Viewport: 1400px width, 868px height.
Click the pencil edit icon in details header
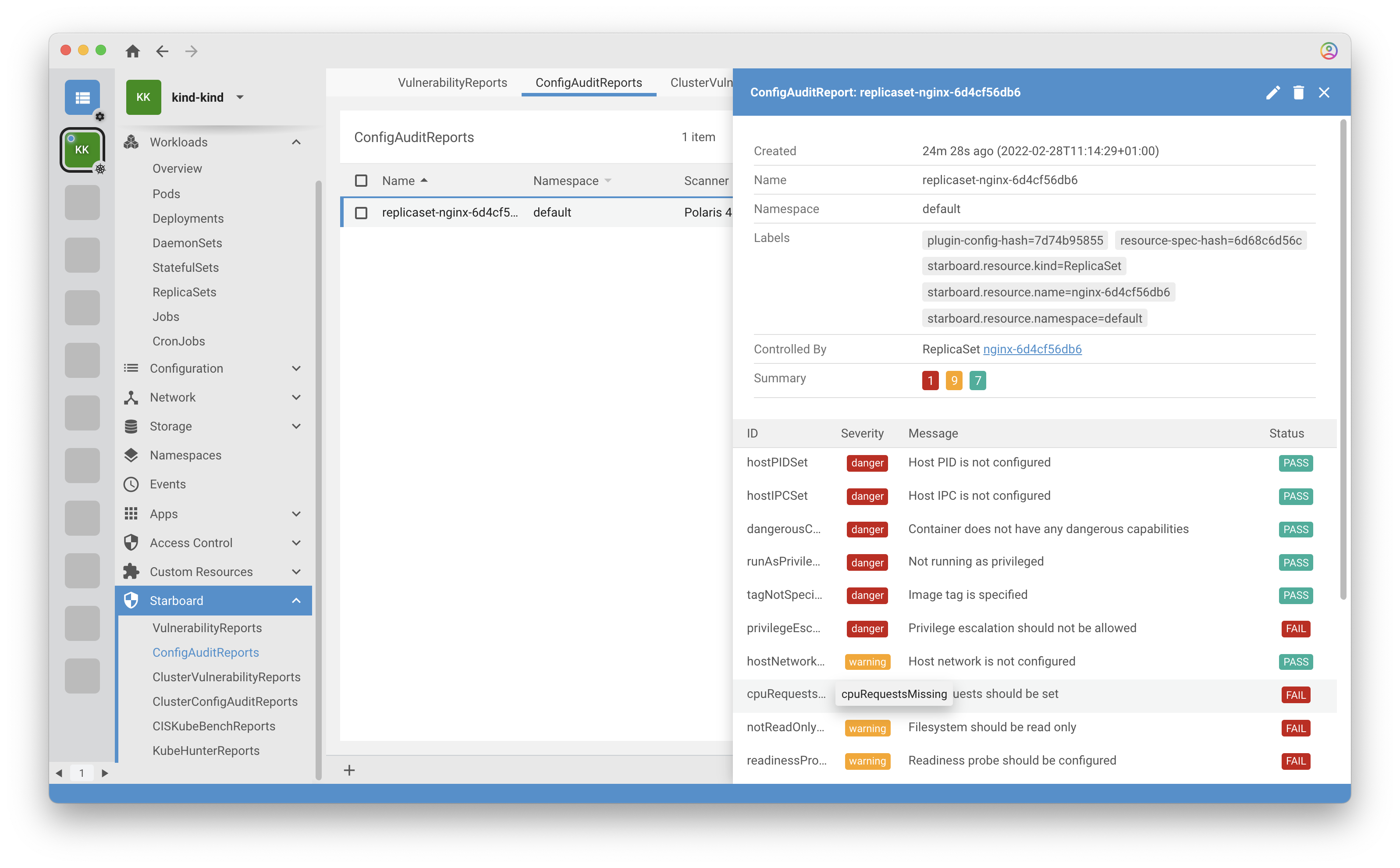coord(1272,92)
